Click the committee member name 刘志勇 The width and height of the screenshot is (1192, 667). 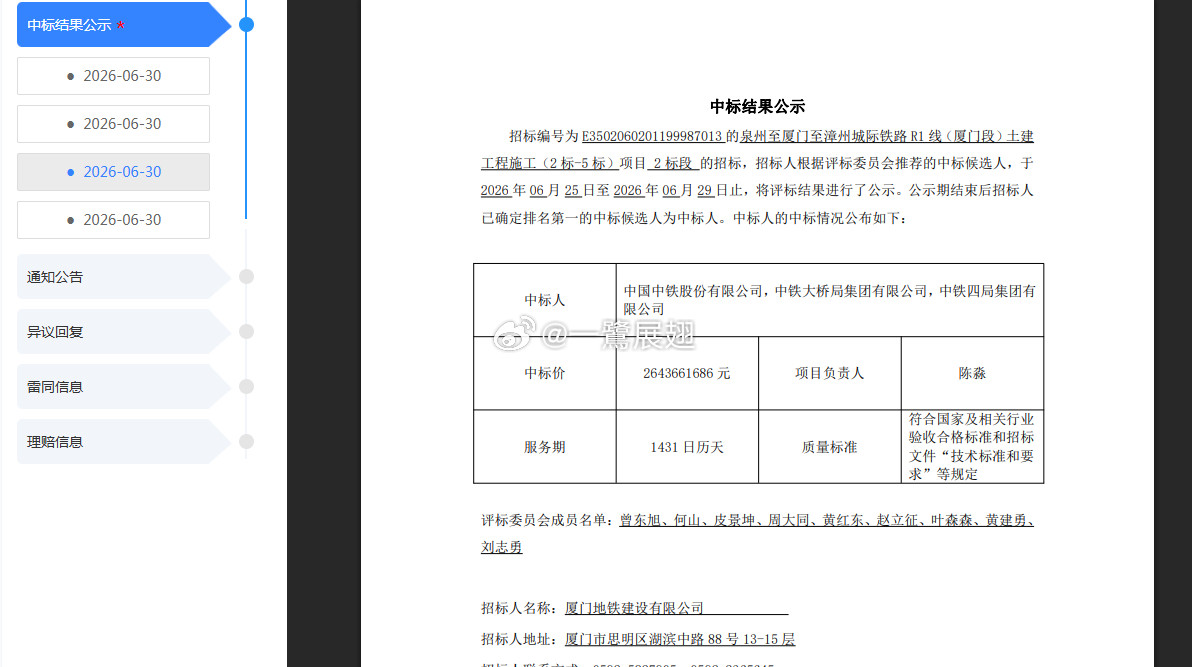(x=502, y=547)
